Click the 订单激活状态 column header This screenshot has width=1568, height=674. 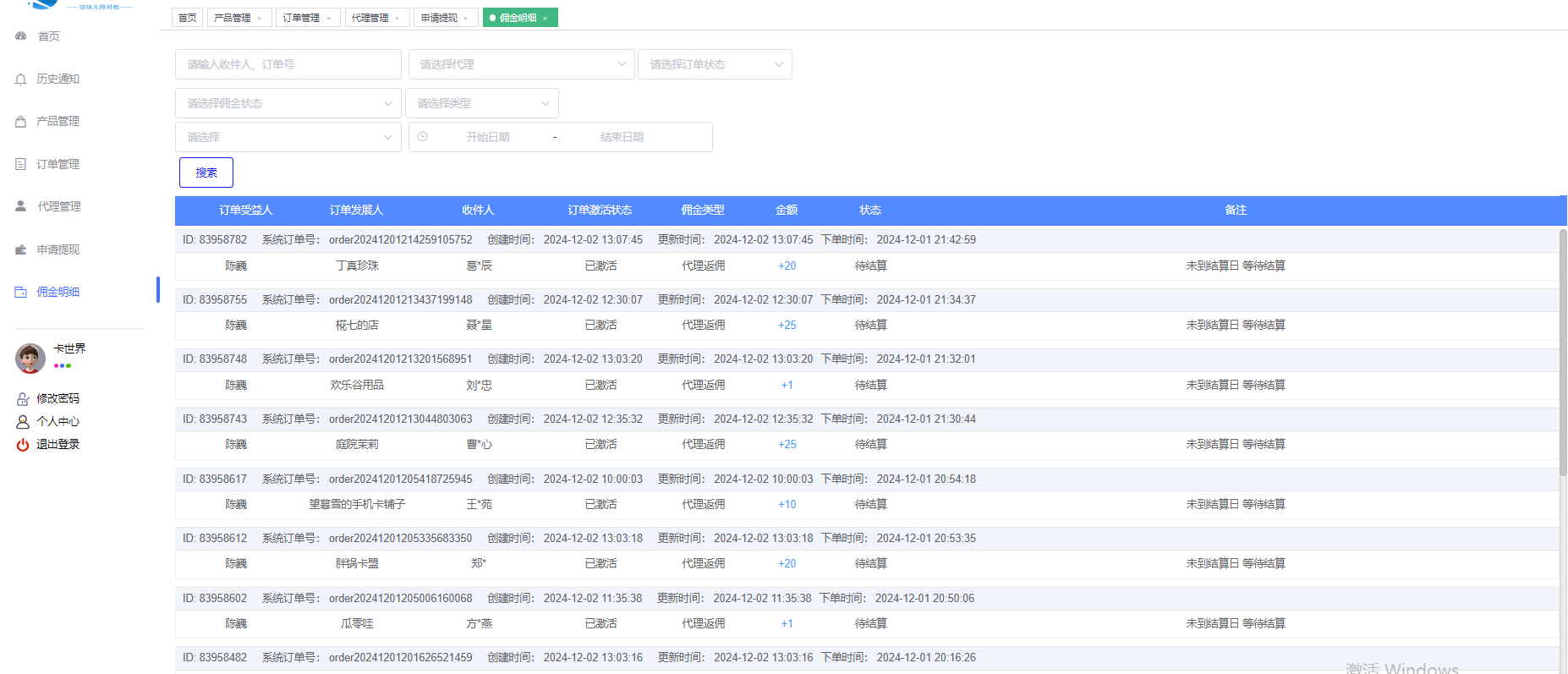(x=600, y=210)
